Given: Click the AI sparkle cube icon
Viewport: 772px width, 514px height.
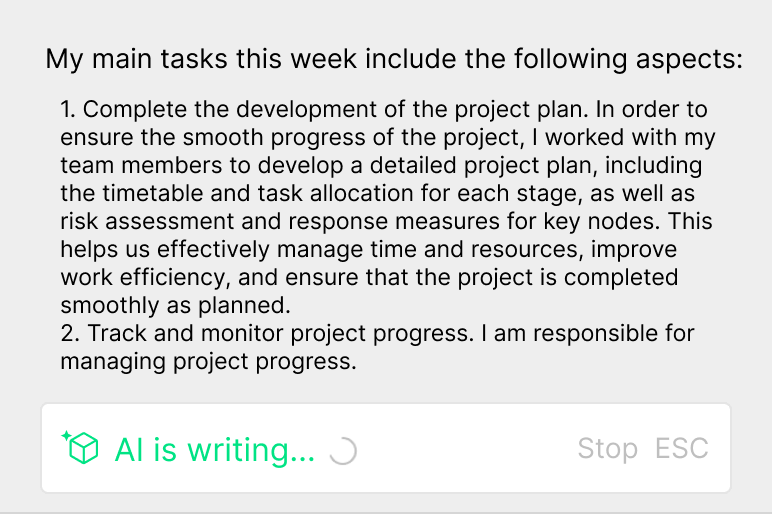Looking at the screenshot, I should click(80, 448).
